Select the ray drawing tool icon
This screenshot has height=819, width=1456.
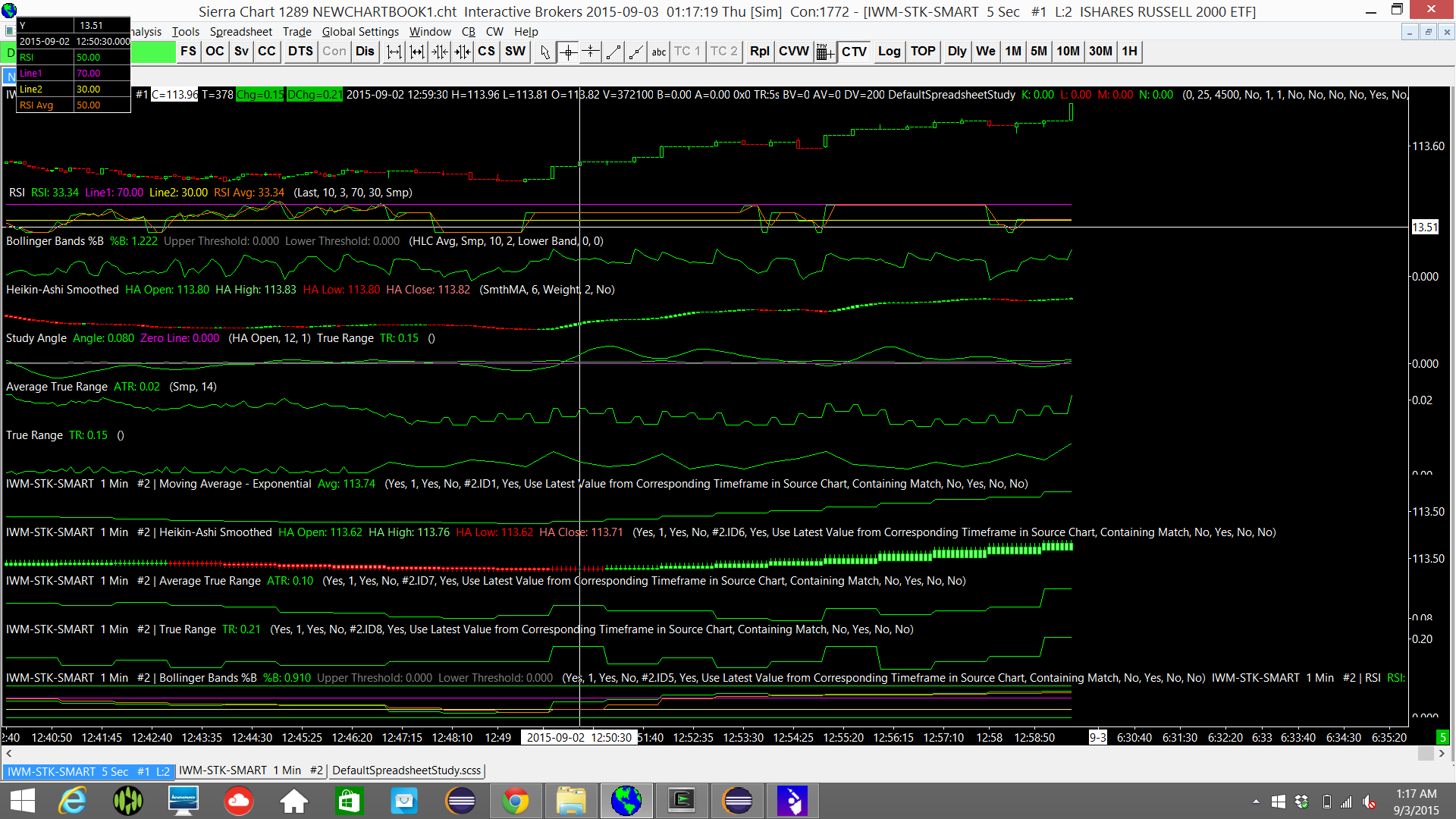coord(636,52)
